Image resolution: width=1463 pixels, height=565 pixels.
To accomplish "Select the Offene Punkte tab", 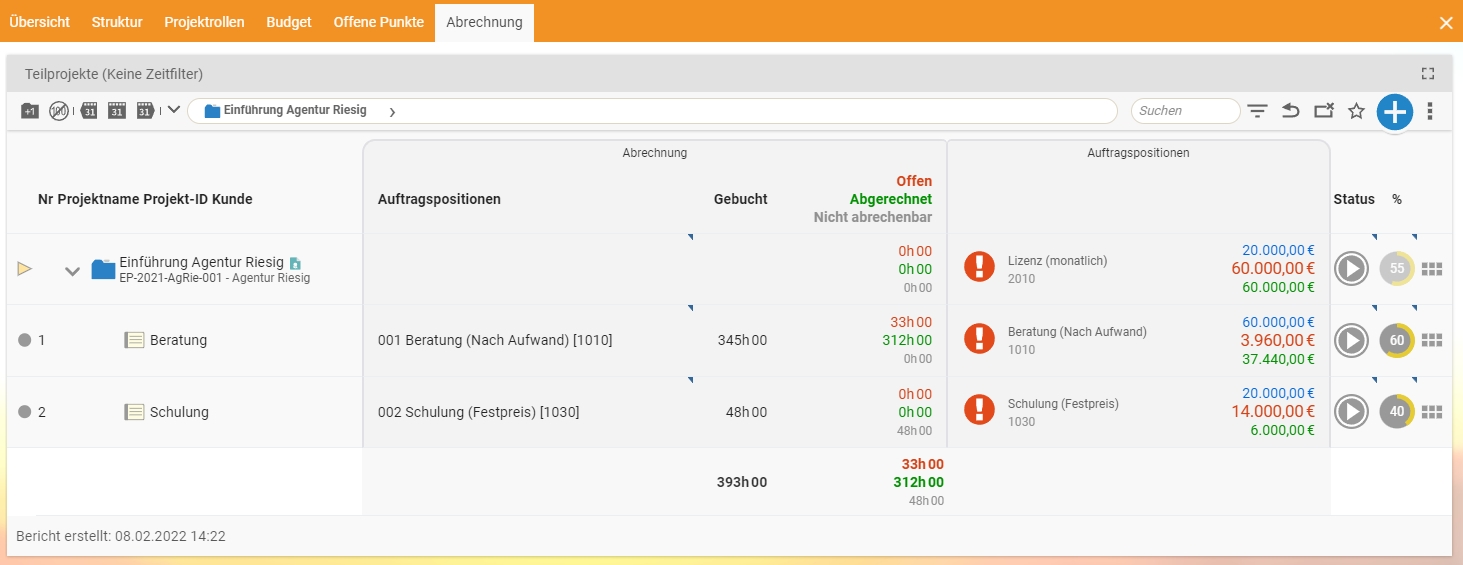I will (379, 22).
